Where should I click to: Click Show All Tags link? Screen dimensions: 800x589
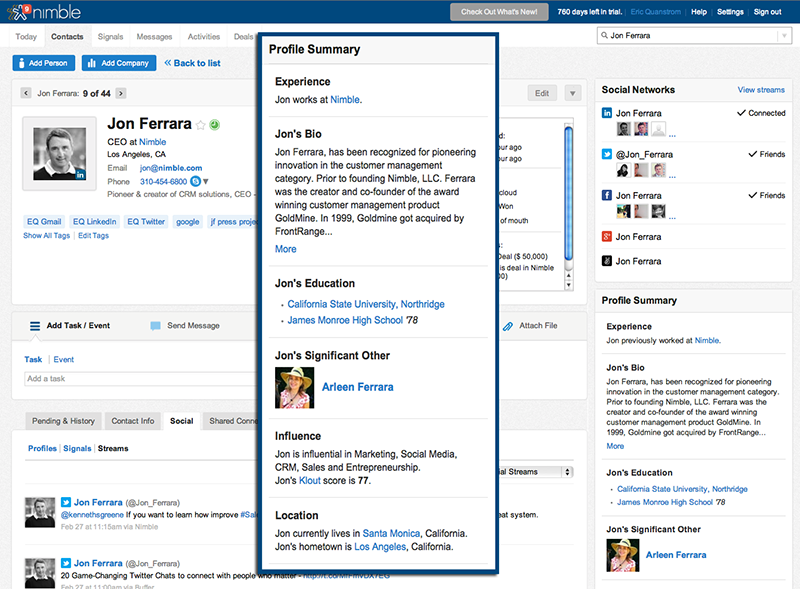pos(46,236)
